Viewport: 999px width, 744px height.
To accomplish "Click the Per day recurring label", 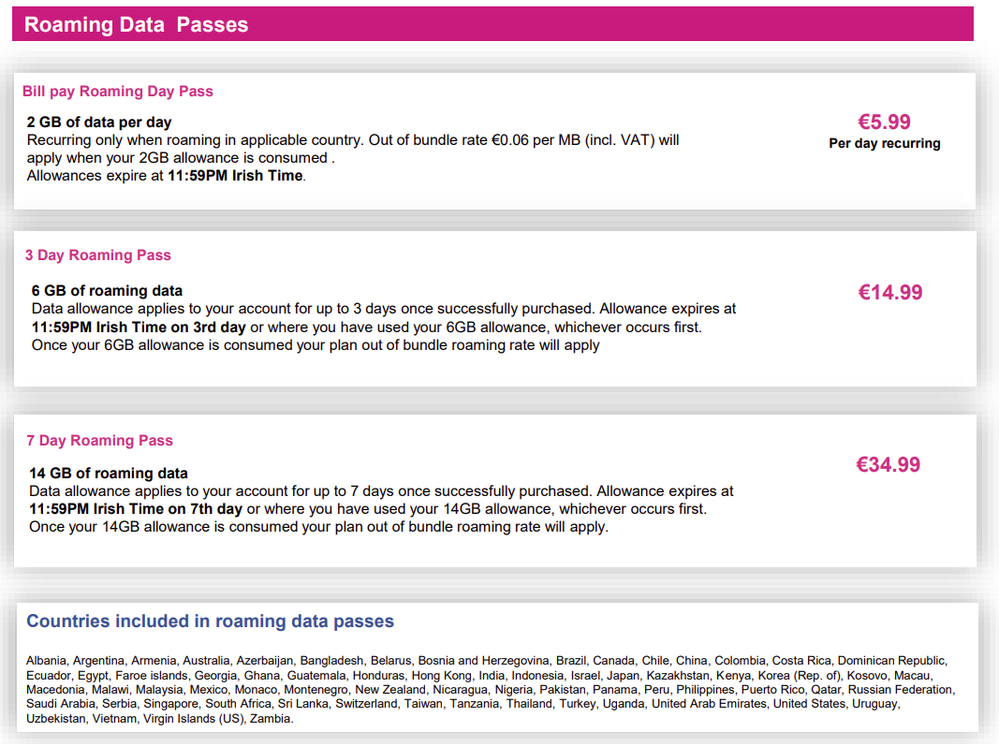I will tap(884, 143).
